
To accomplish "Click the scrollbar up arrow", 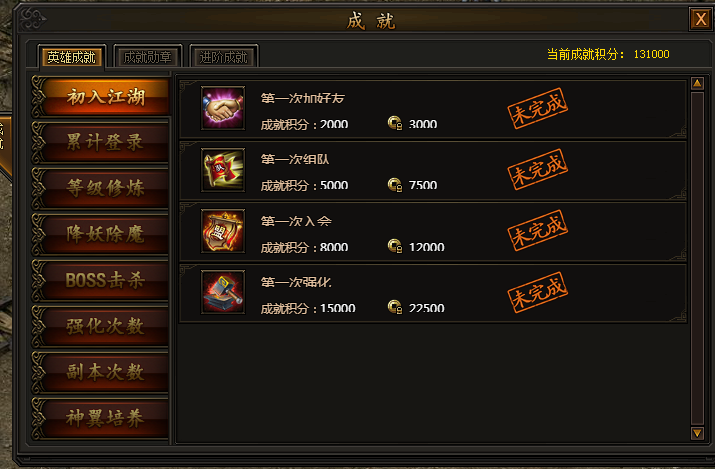I will tap(697, 83).
